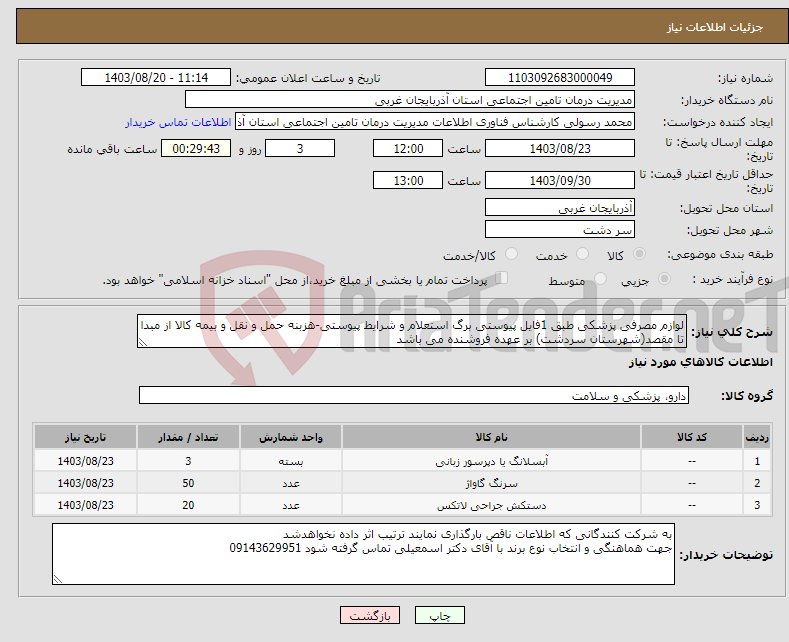Click the چاپ print button
This screenshot has width=789, height=642.
click(x=439, y=615)
